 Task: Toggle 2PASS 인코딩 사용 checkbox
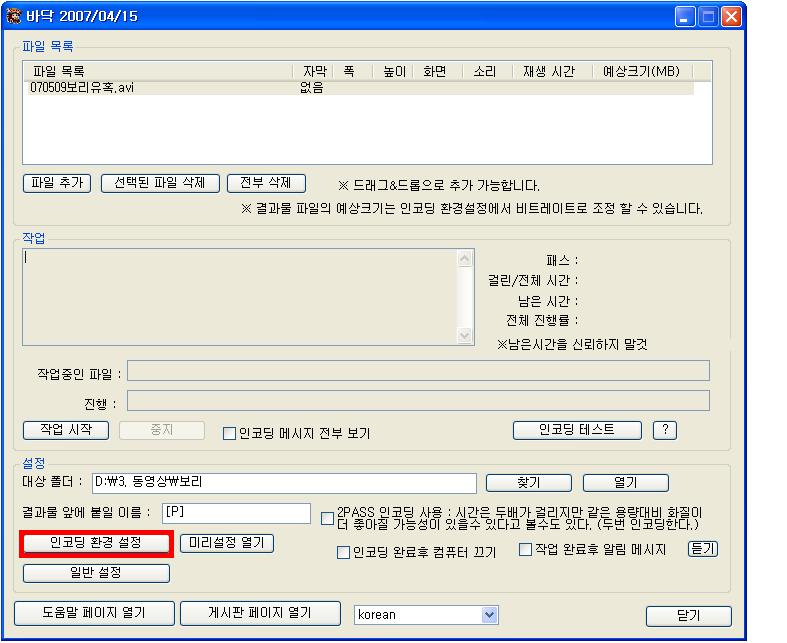327,519
